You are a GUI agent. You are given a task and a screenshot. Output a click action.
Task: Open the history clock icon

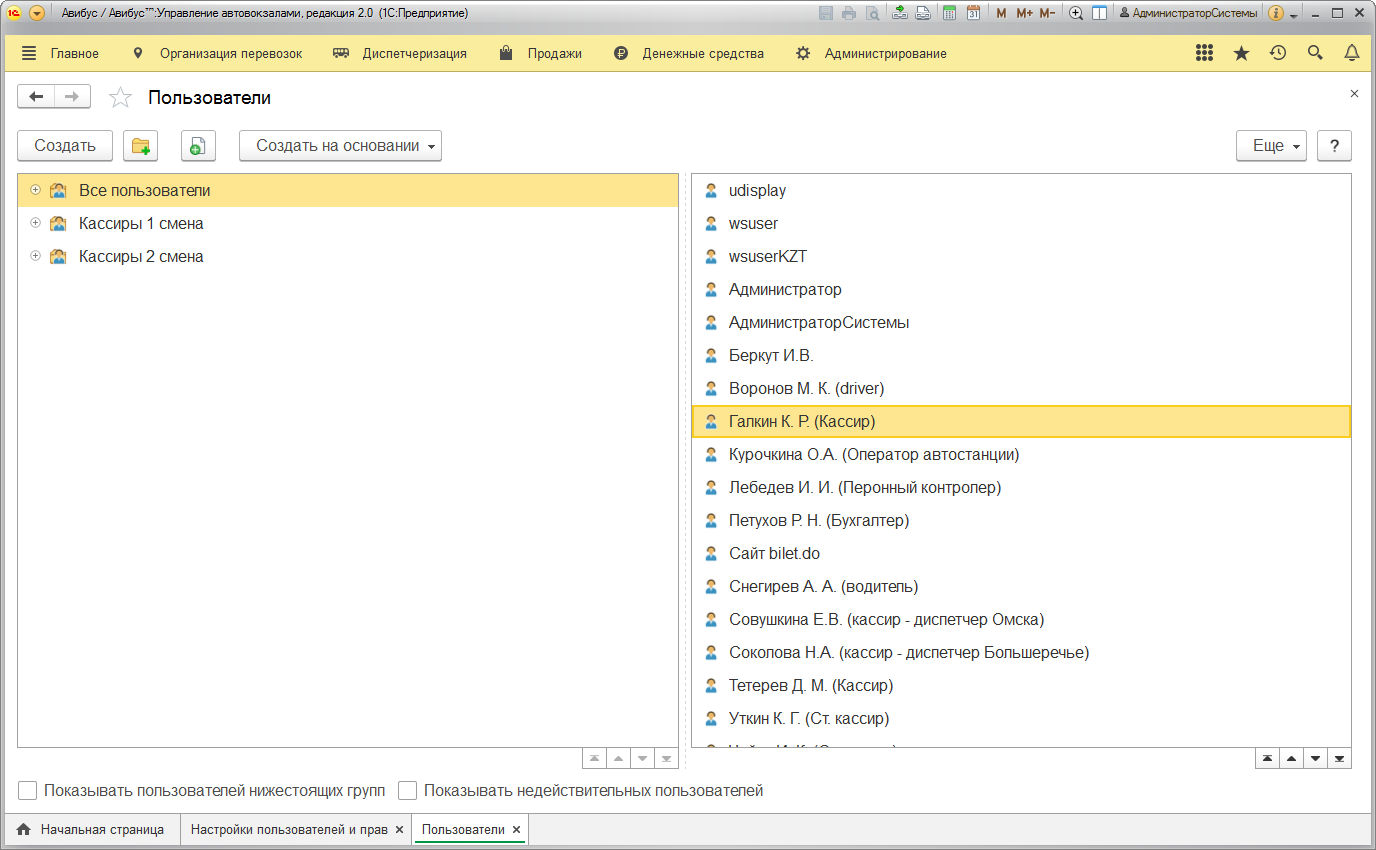[1277, 53]
